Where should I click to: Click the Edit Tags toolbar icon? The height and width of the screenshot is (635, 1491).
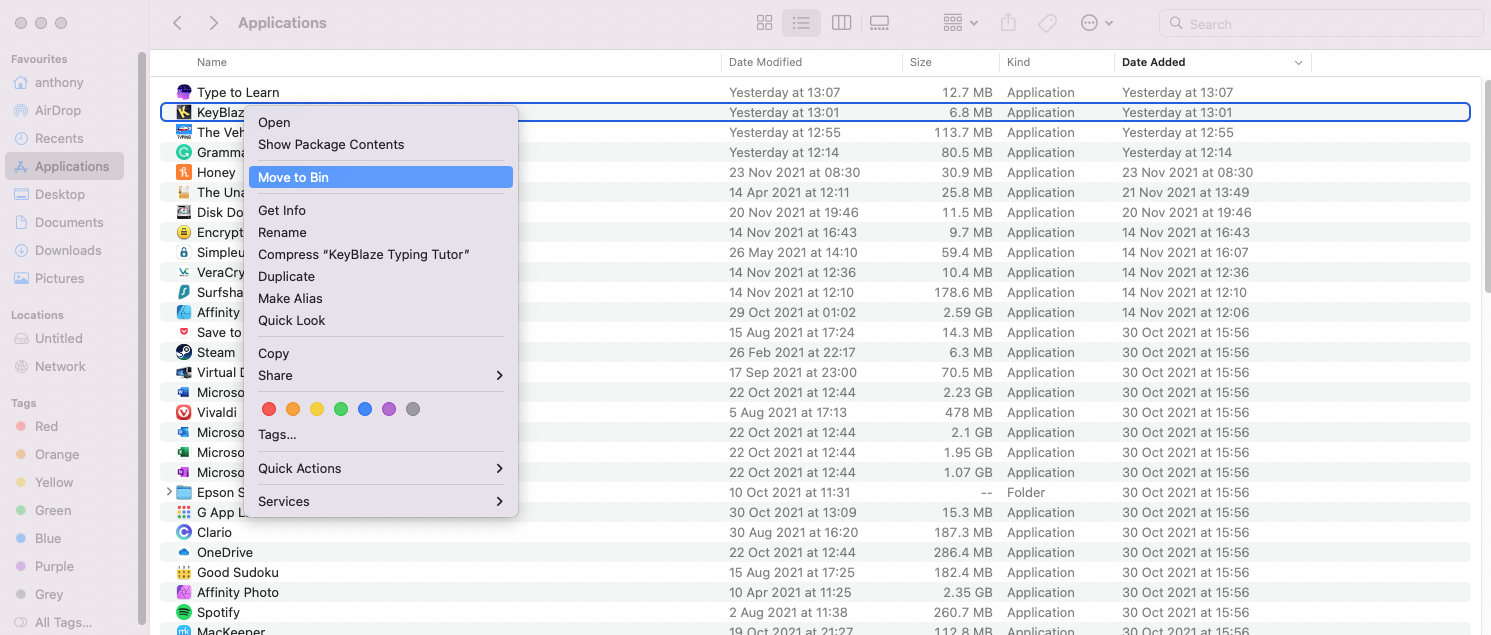(x=1048, y=23)
